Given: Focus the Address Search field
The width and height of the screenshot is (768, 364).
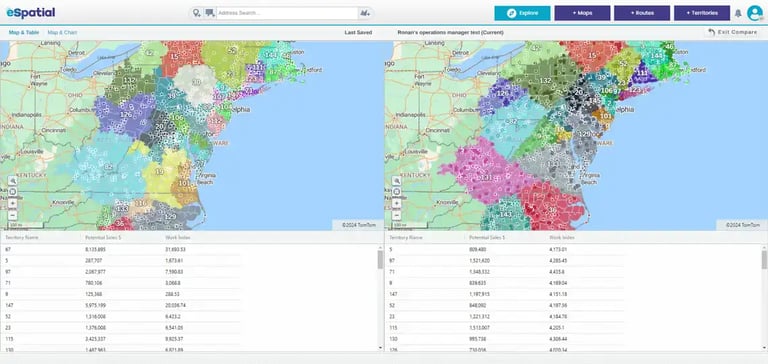Looking at the screenshot, I should pyautogui.click(x=287, y=13).
